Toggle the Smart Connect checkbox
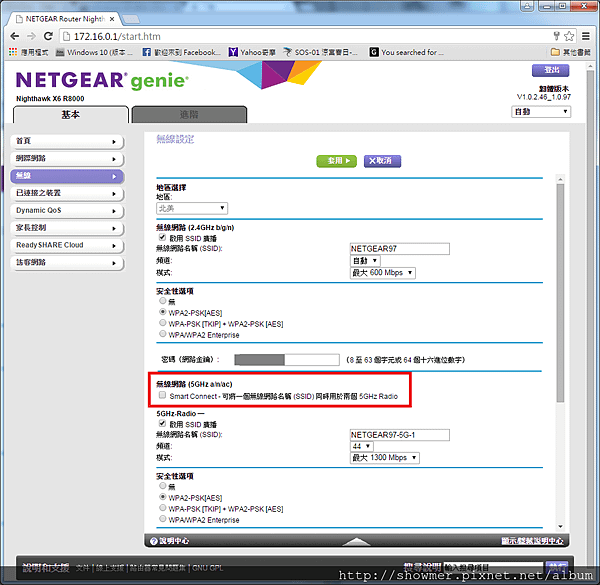600x585 pixels. pos(163,395)
